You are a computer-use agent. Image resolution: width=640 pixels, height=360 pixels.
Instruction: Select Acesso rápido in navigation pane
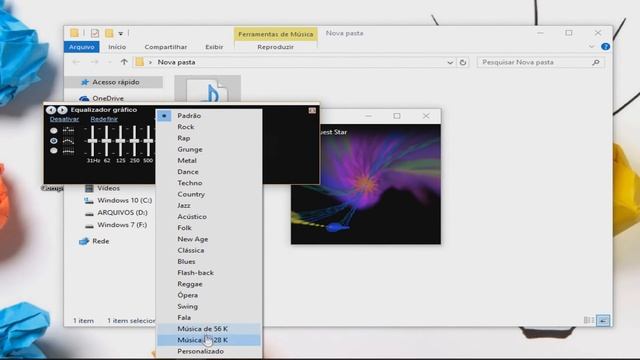coord(114,82)
